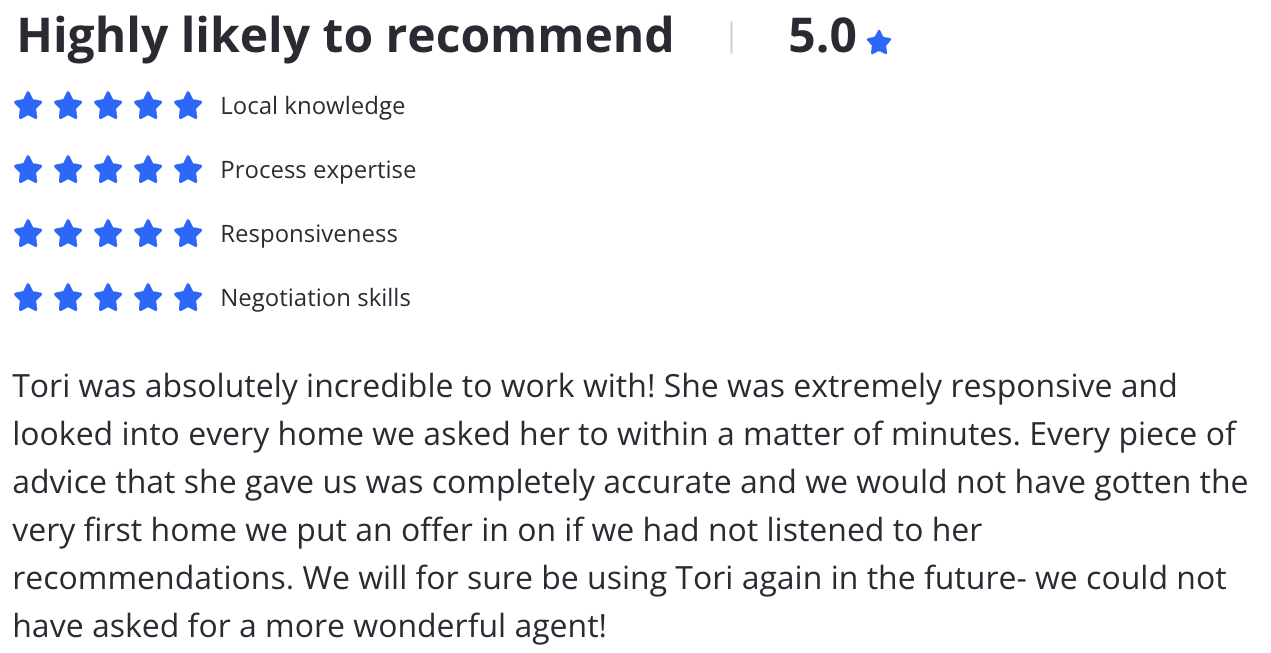1271x653 pixels.
Task: Click the Local knowledge label
Action: click(313, 106)
